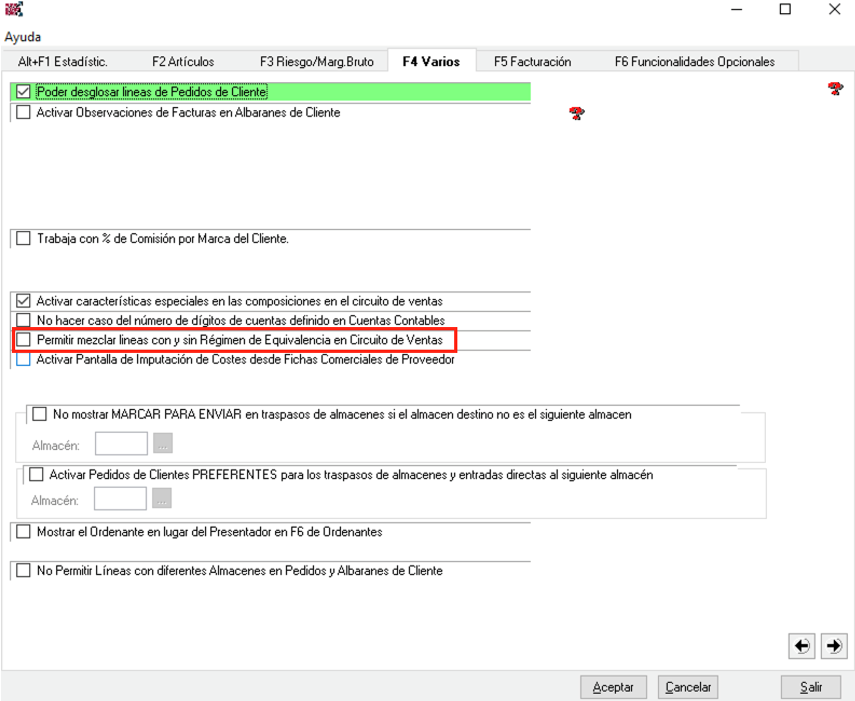Uncheck Poder desglosar lineas de Pedidos de Cliente
The height and width of the screenshot is (701, 855).
click(x=23, y=92)
